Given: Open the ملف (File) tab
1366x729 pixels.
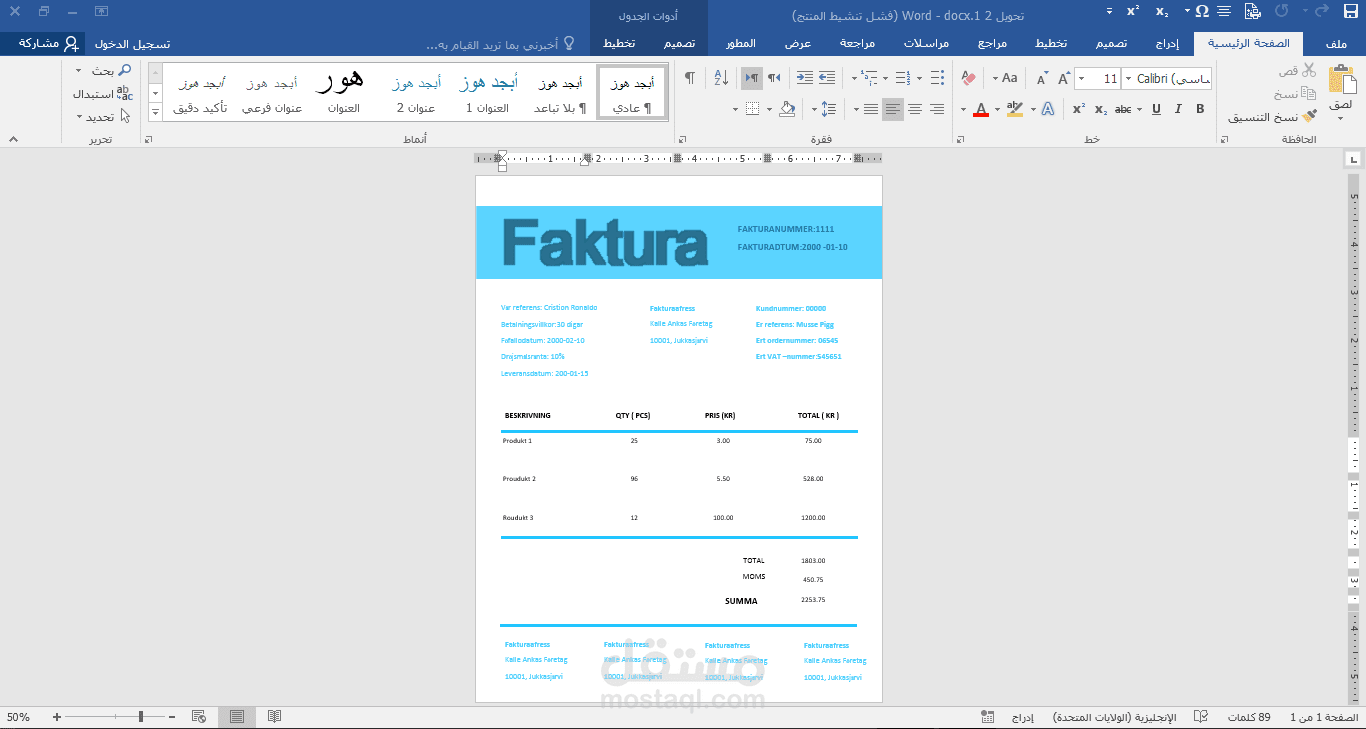Looking at the screenshot, I should (1335, 44).
